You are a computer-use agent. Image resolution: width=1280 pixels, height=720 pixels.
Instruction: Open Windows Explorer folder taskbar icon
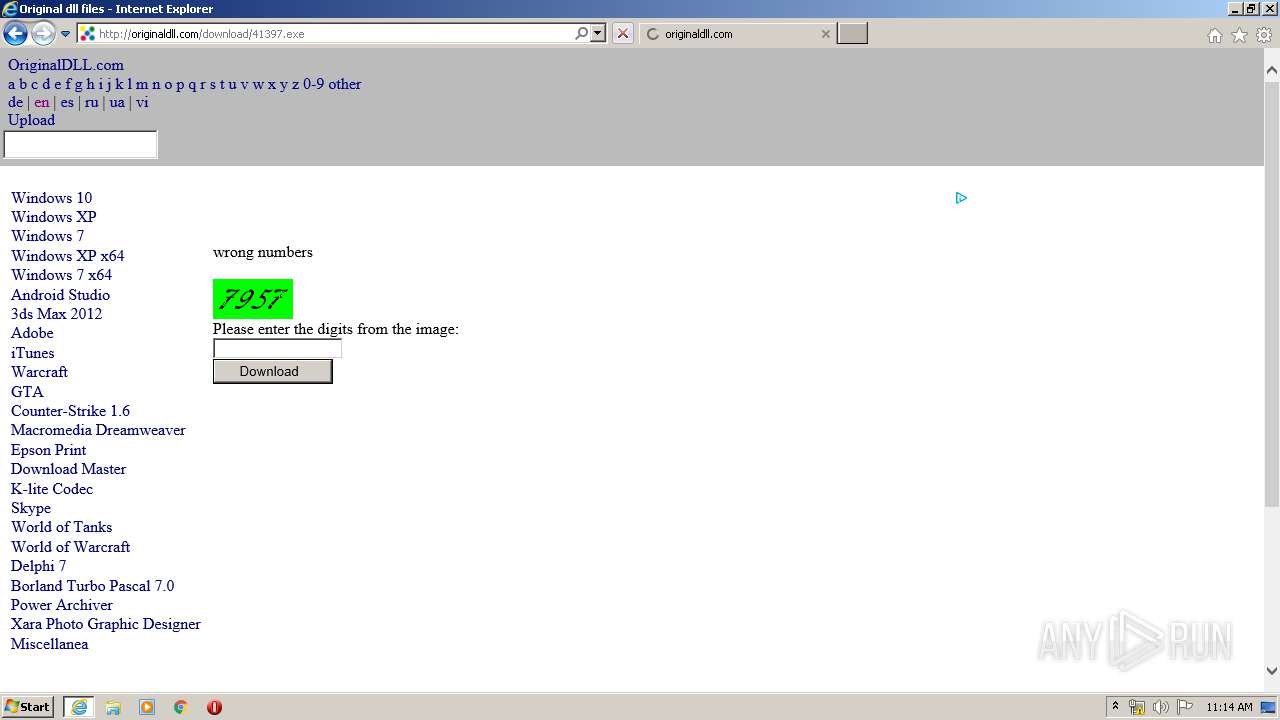(x=113, y=707)
